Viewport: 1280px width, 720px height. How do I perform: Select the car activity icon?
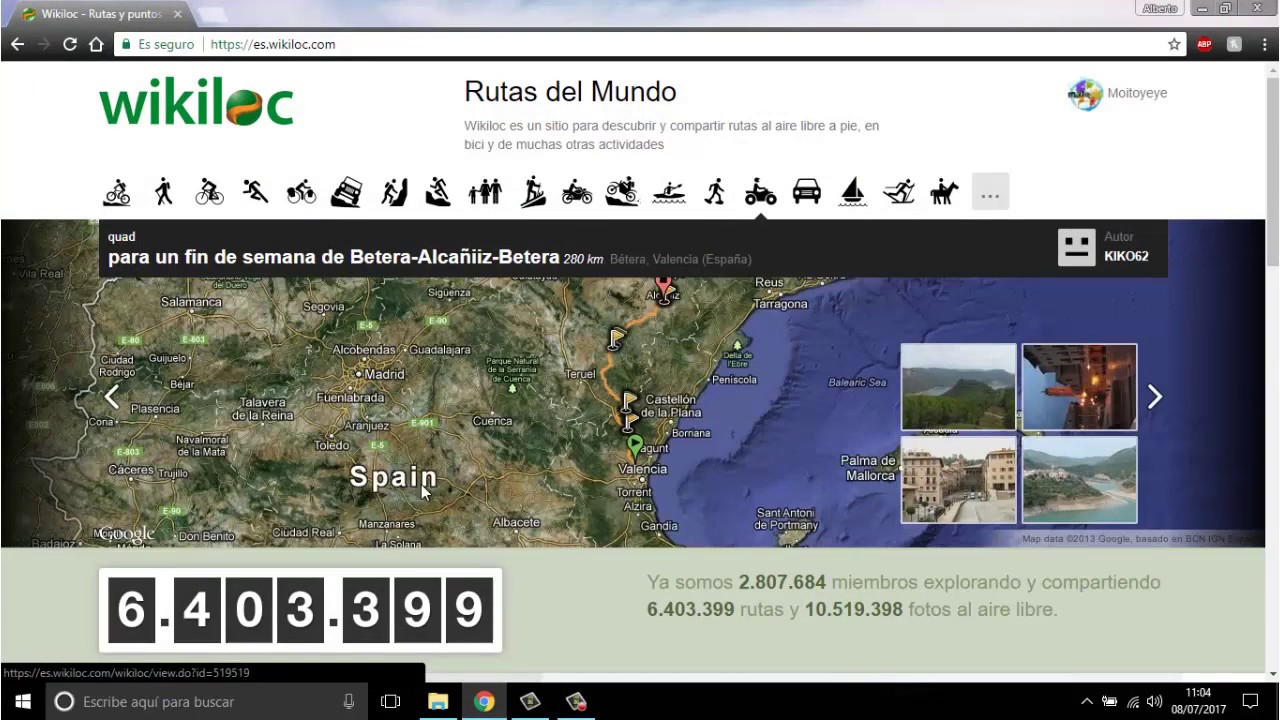coord(806,191)
